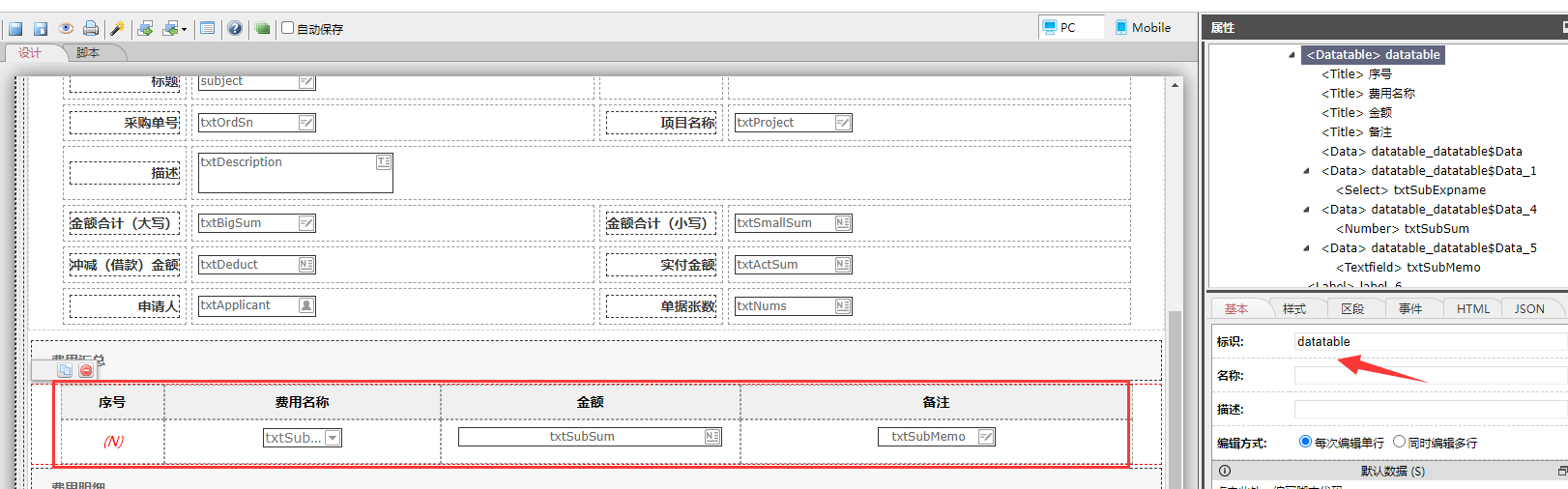Viewport: 1568px width, 489px height.
Task: Enable the 自动保存 checkbox
Action: [x=287, y=28]
